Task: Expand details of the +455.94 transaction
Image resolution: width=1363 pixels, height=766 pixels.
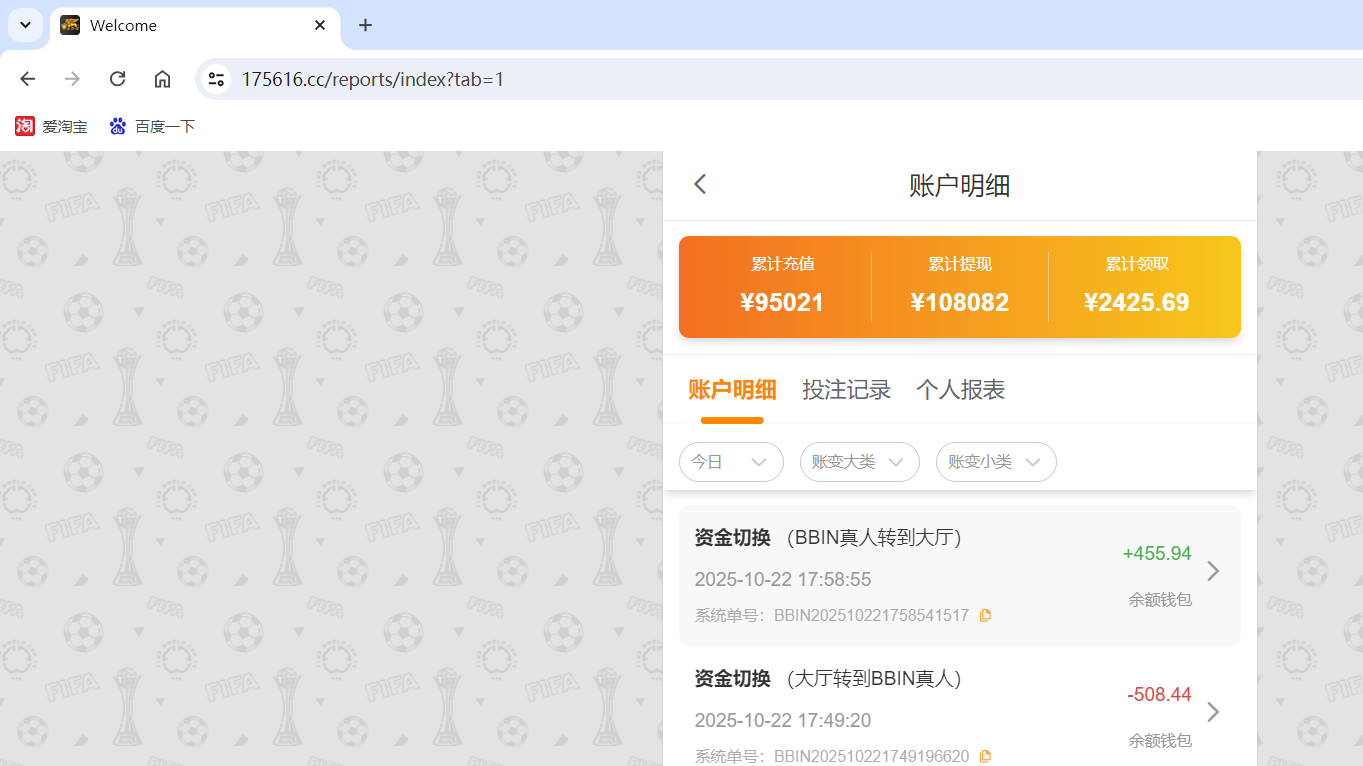Action: (1213, 571)
